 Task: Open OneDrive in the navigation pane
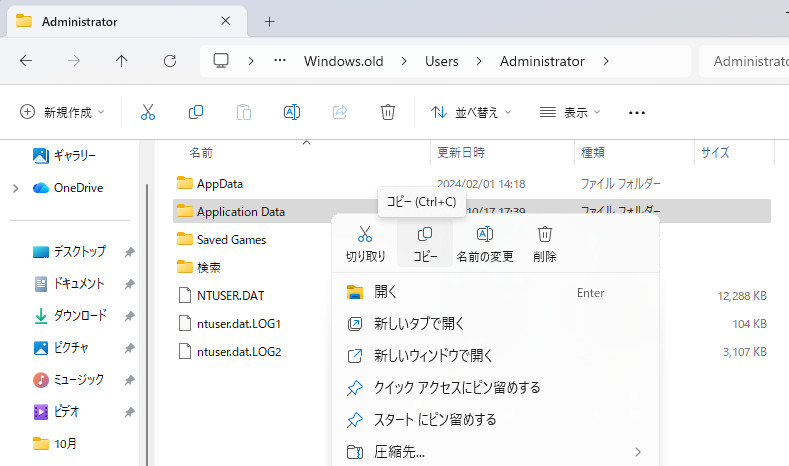[68, 188]
